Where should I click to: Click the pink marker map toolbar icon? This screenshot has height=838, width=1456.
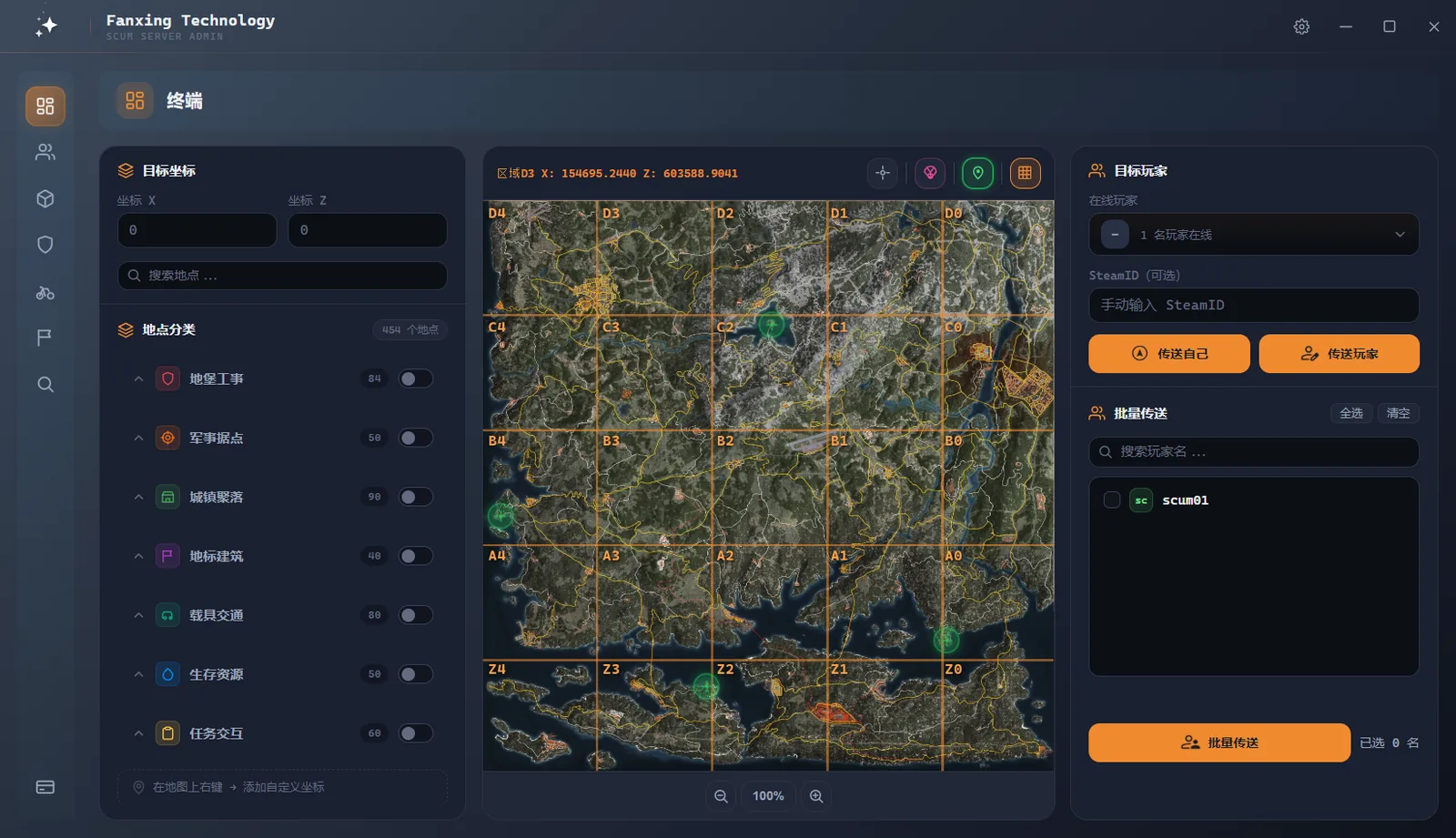930,173
